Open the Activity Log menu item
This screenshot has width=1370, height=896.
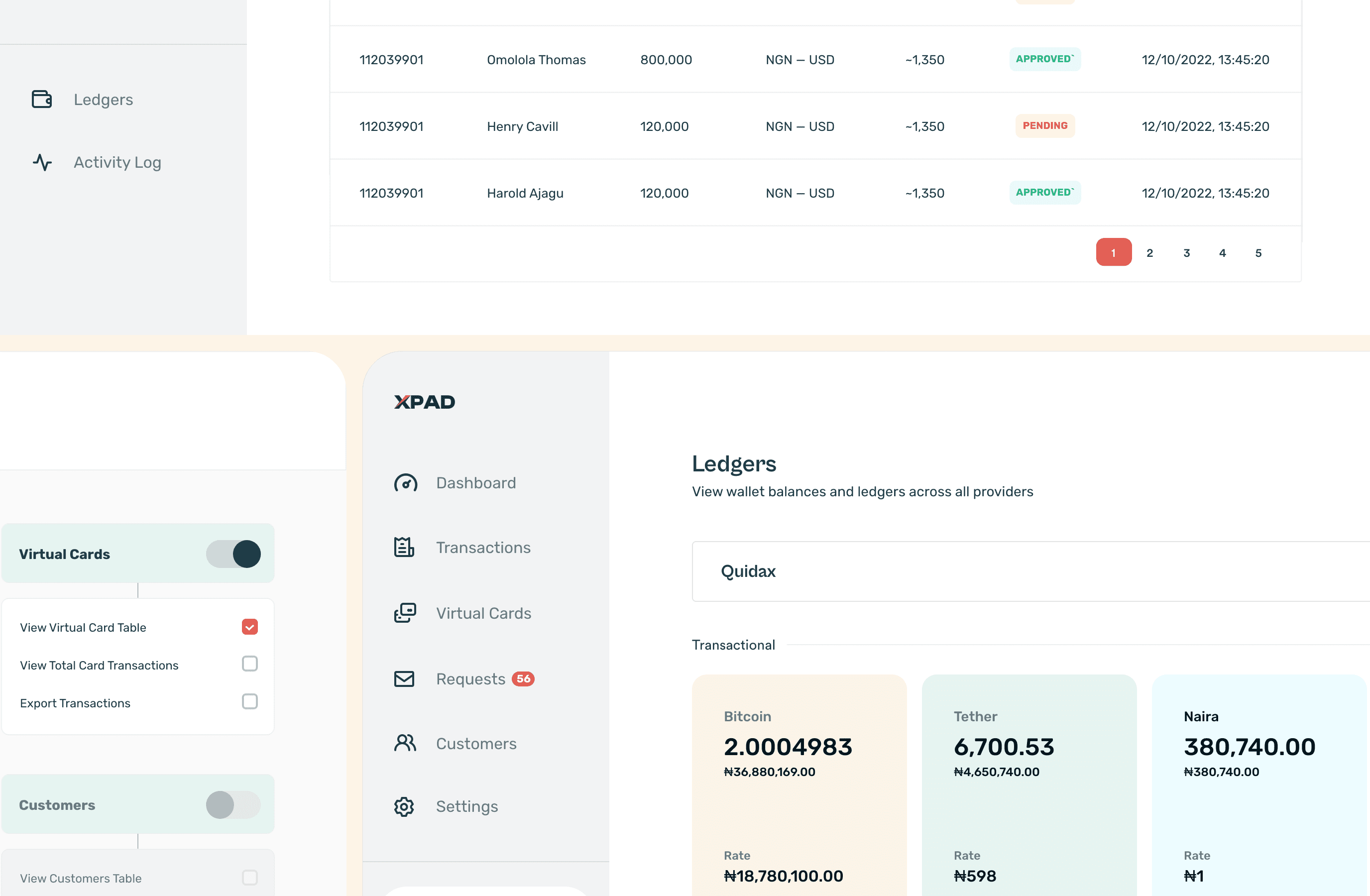click(x=117, y=162)
